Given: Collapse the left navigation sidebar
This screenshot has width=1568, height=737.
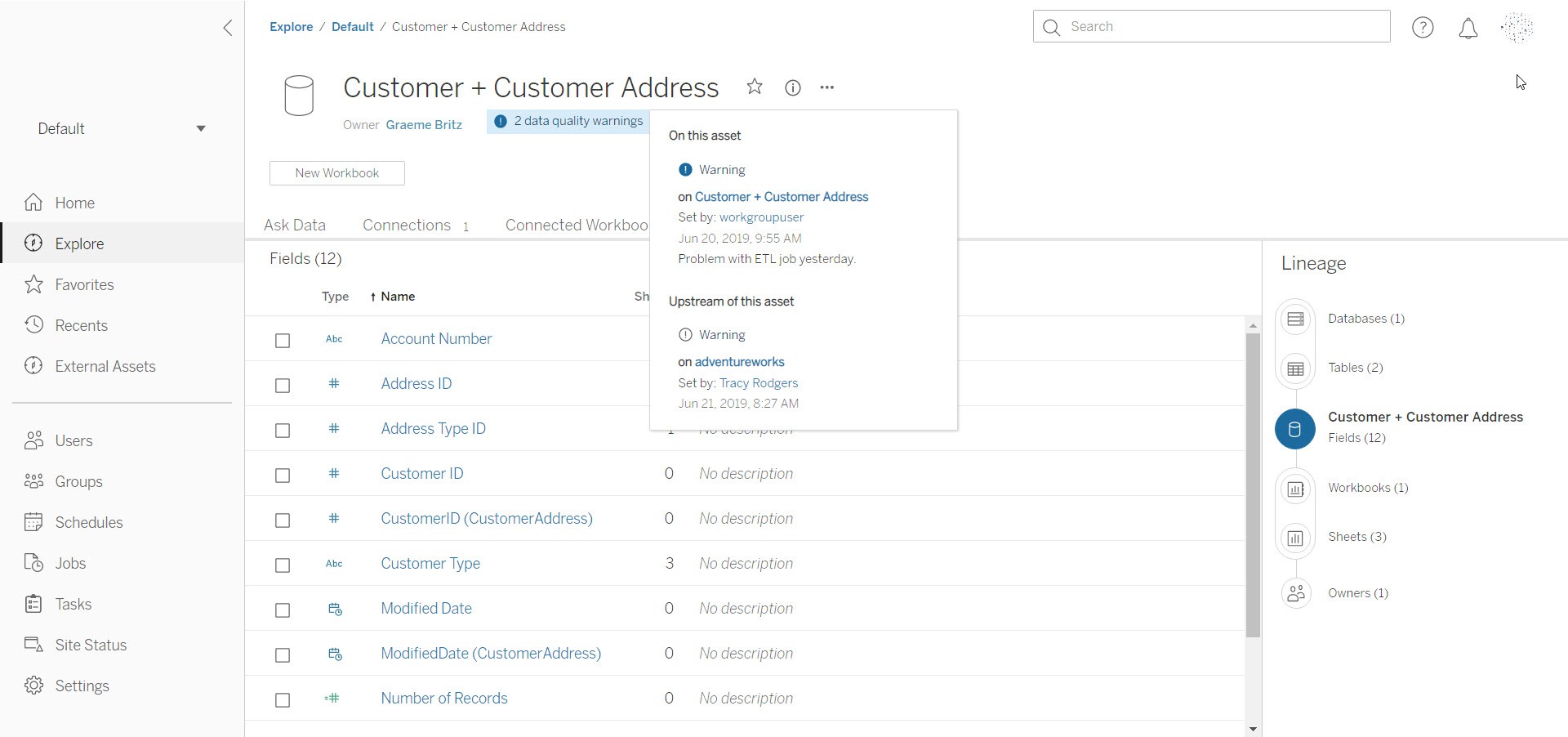Looking at the screenshot, I should 228,28.
